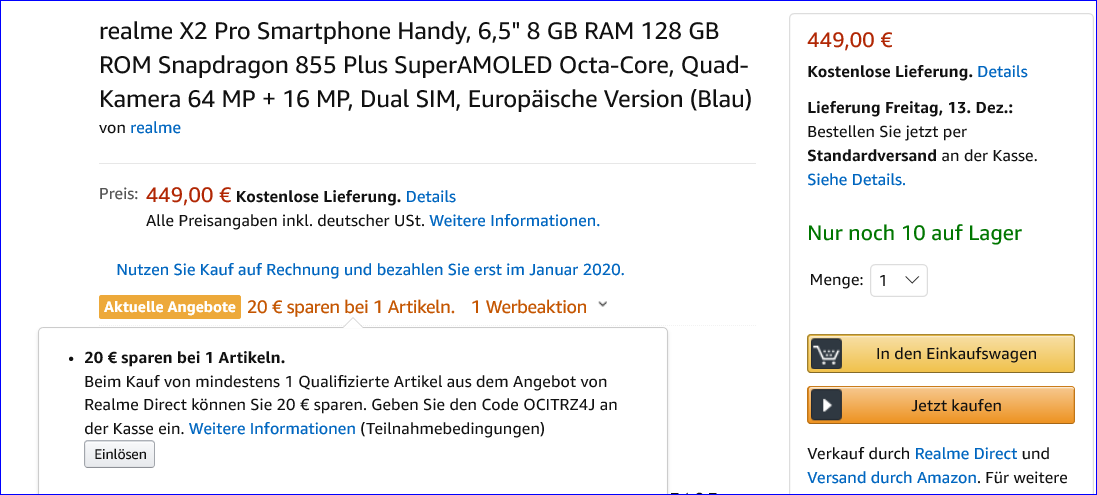The image size is (1097, 495).
Task: Open Weitere Informationen link about USt
Action: coord(515,221)
